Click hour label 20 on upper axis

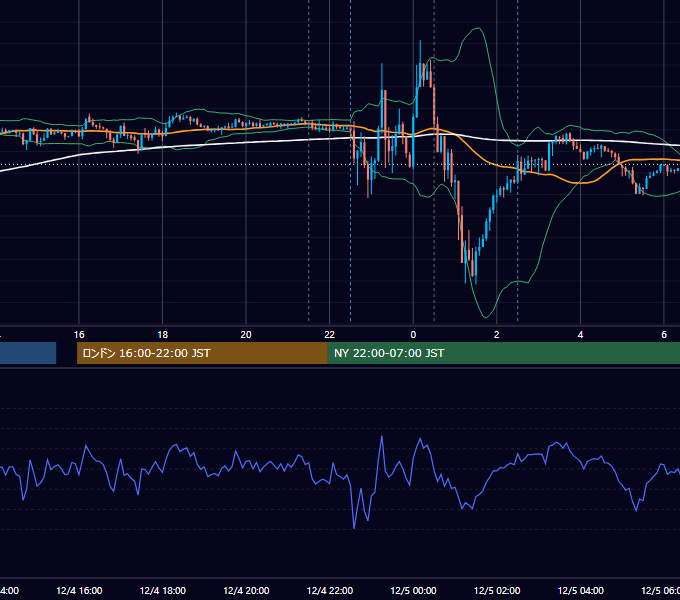pos(246,335)
